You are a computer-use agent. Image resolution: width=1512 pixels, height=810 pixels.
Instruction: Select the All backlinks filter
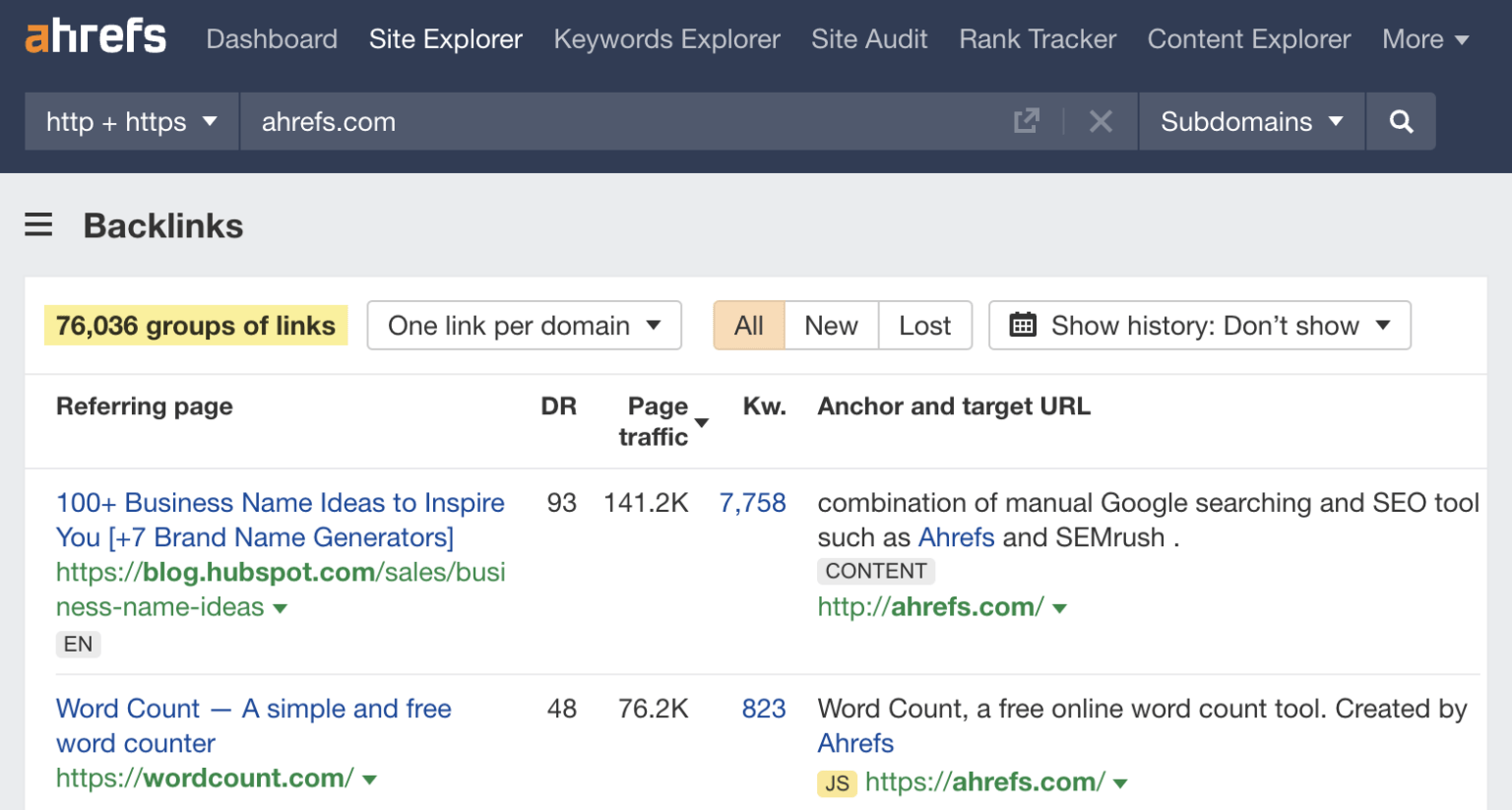tap(749, 325)
